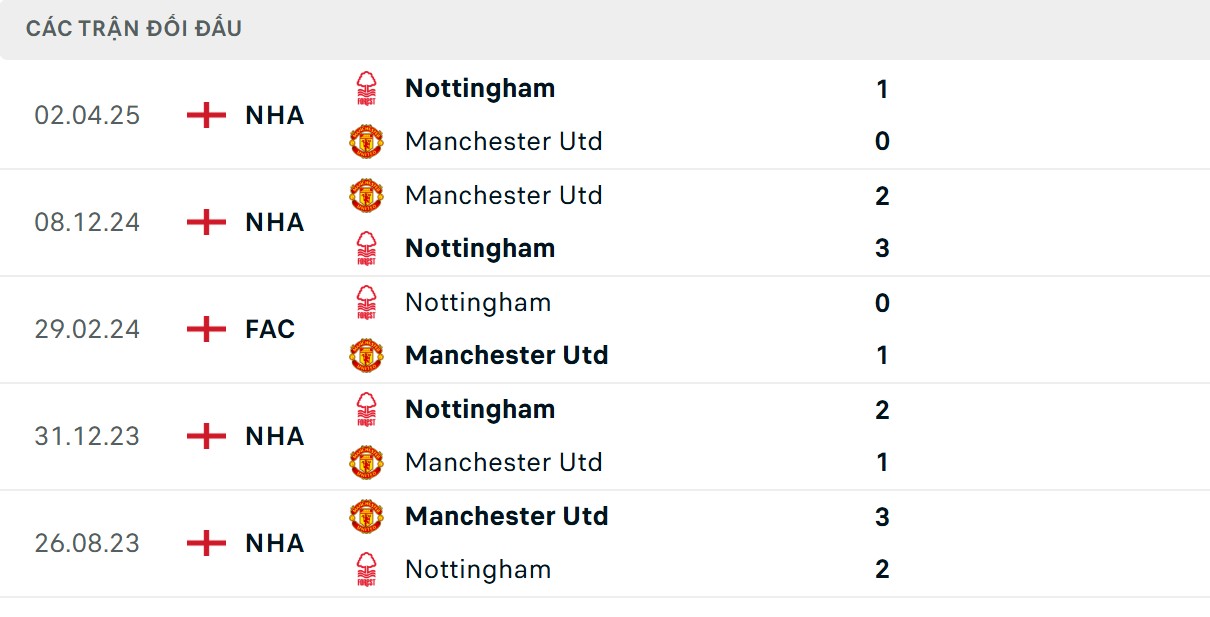
Task: Click the Nottingham crest in the 02.04.25 match
Action: (x=366, y=89)
